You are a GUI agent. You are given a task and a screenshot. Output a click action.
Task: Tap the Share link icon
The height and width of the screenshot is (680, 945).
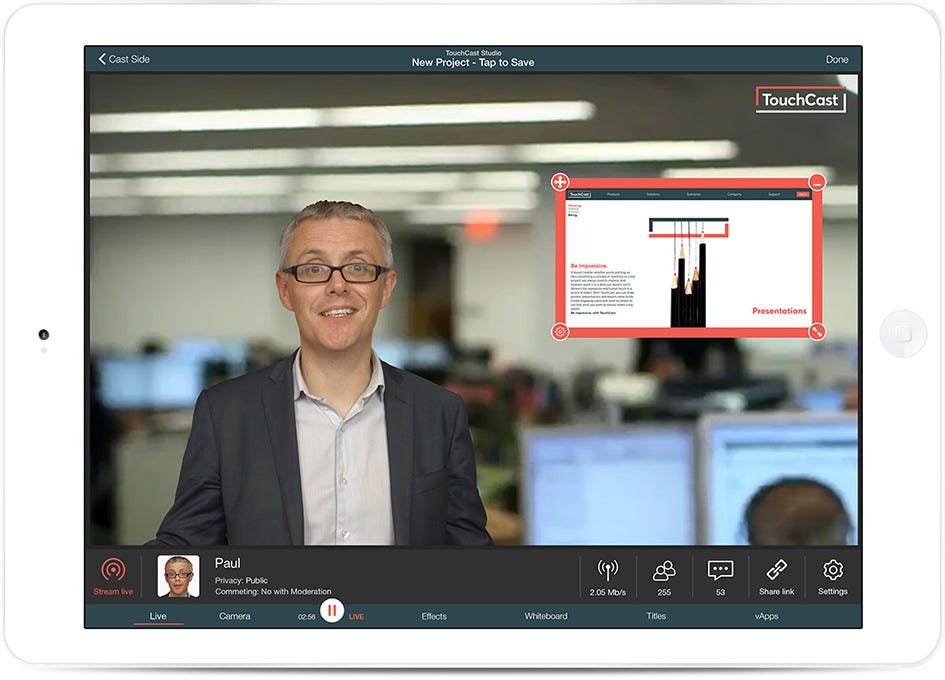coord(776,569)
